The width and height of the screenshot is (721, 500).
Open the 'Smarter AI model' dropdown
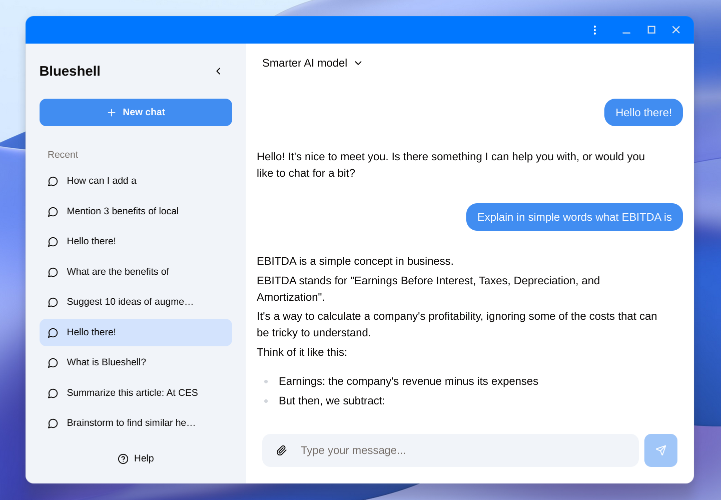tap(312, 63)
